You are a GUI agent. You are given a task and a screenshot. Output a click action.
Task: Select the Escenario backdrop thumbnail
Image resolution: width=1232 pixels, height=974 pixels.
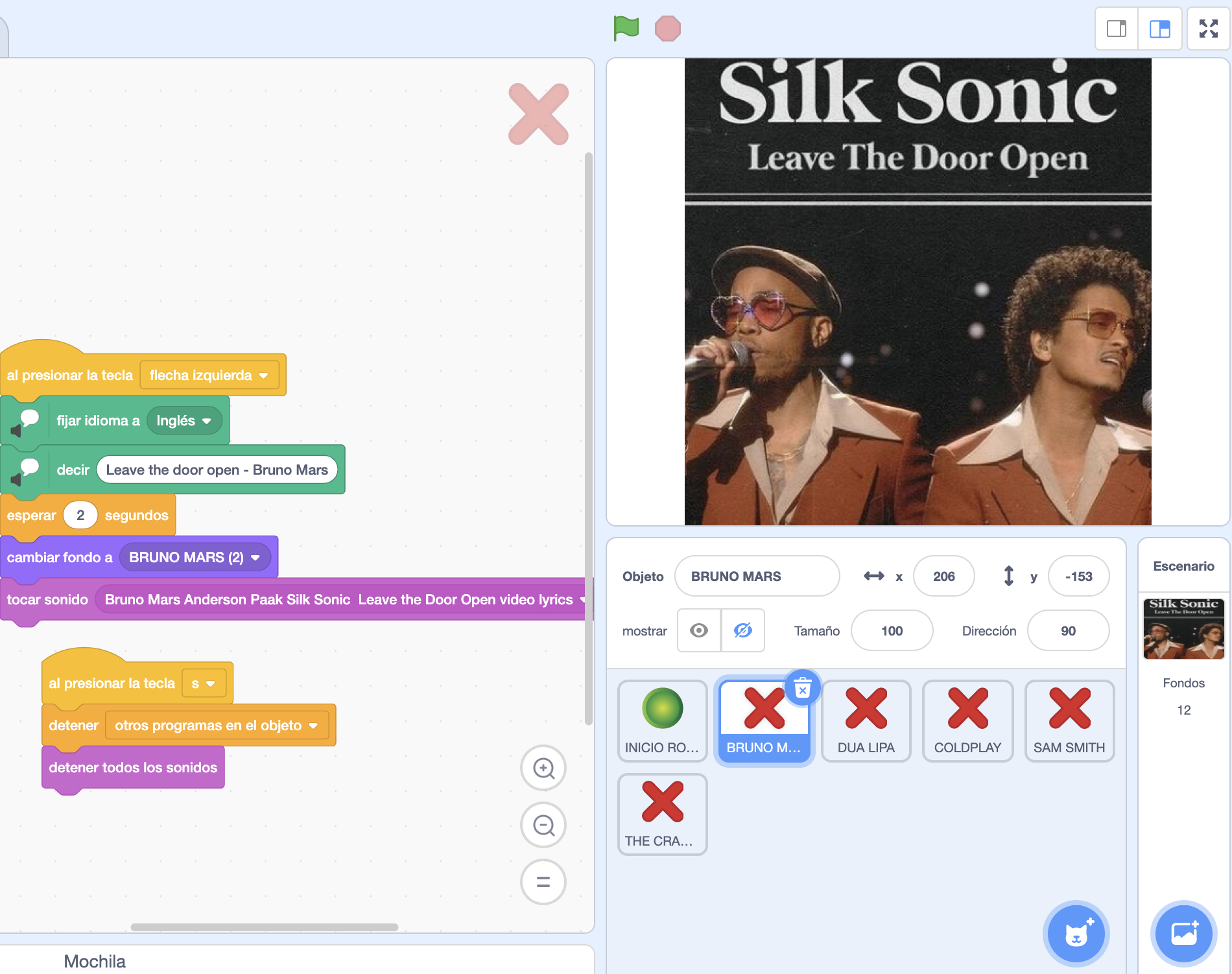(x=1184, y=628)
